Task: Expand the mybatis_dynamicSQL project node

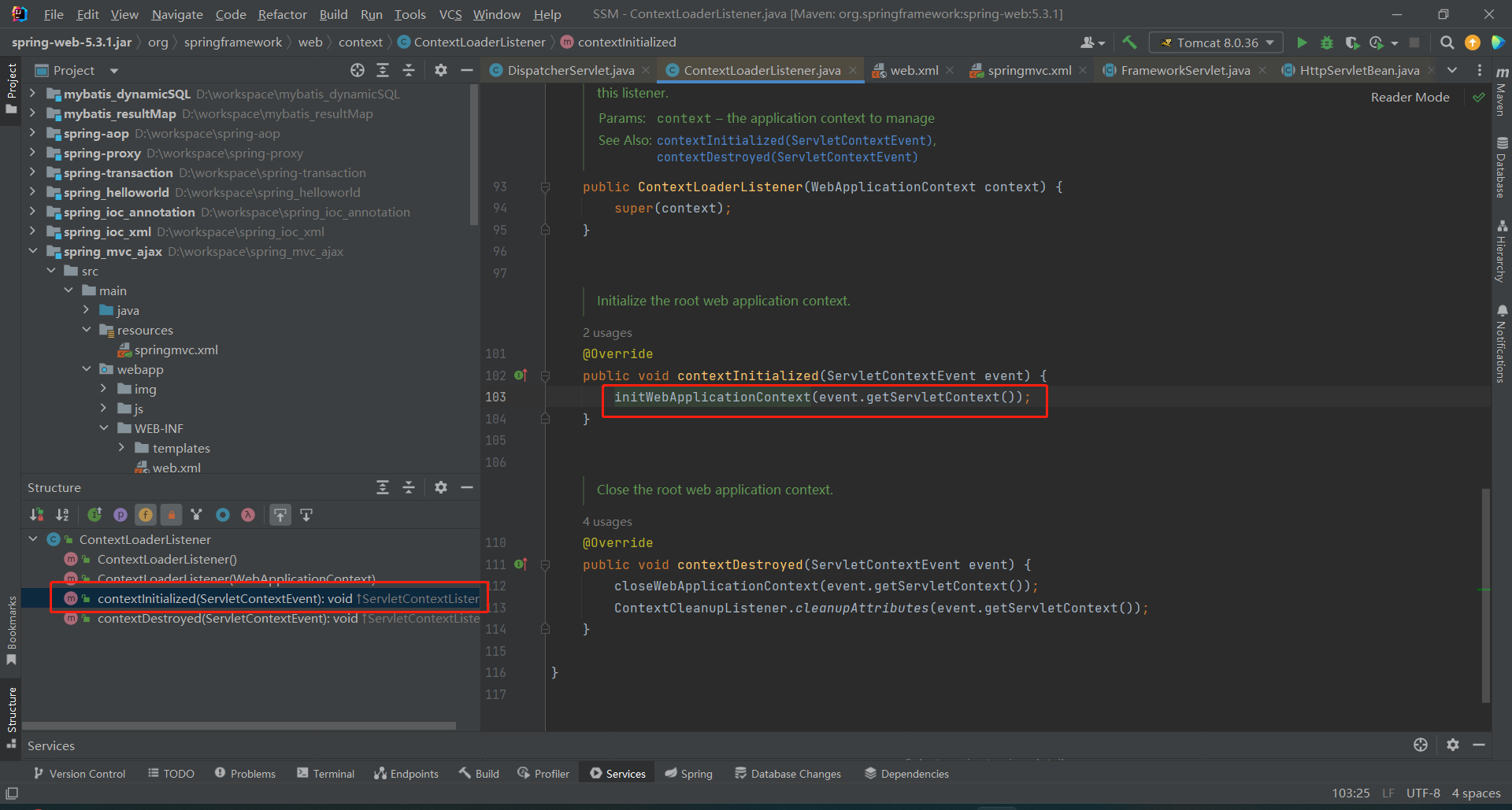Action: (32, 94)
